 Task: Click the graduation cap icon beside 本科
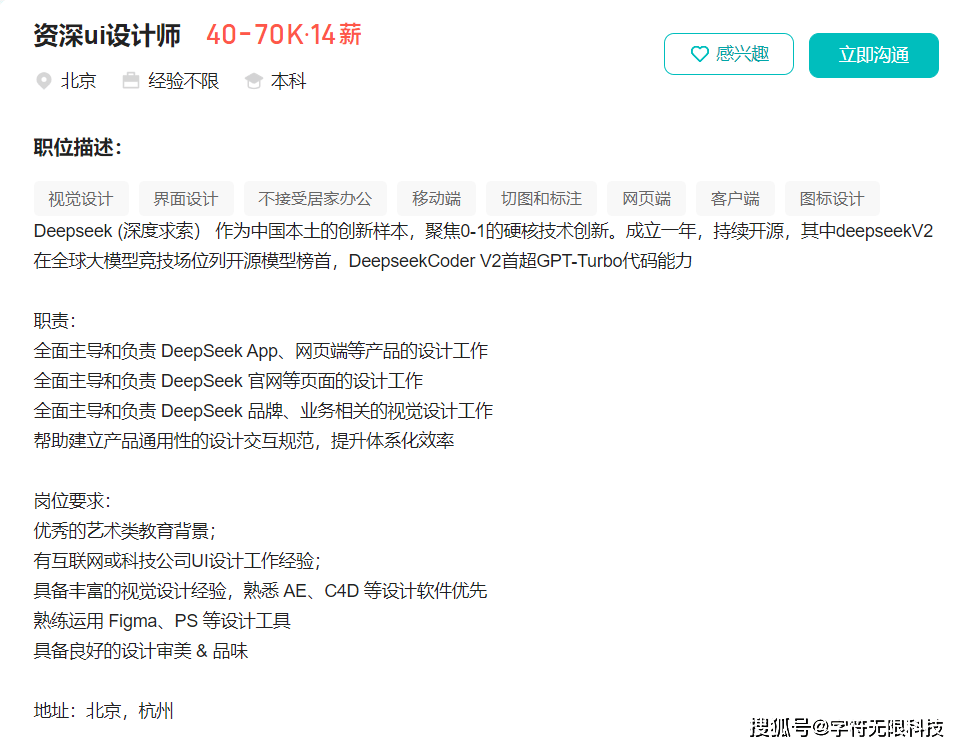tap(254, 81)
